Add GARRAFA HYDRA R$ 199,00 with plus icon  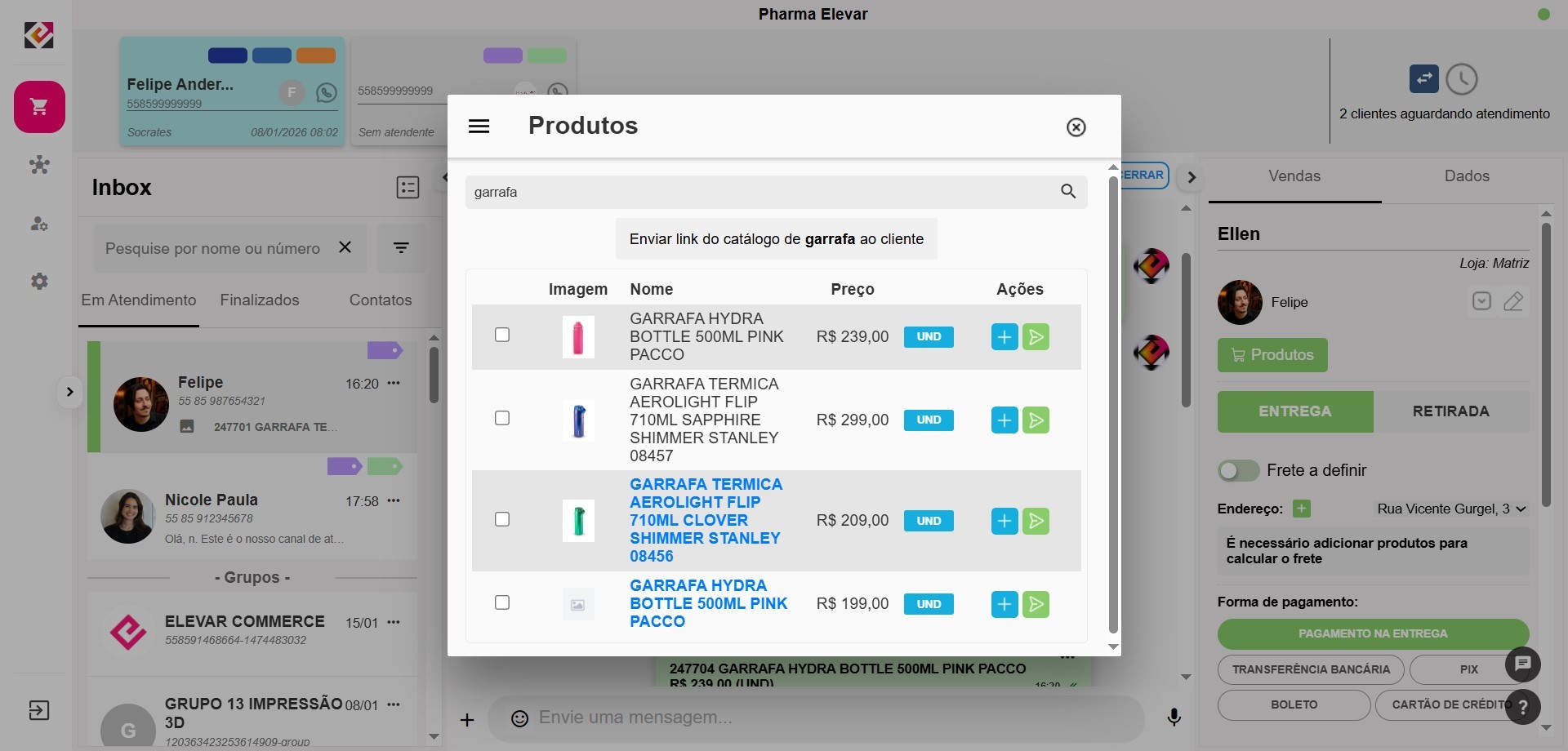(x=1004, y=604)
